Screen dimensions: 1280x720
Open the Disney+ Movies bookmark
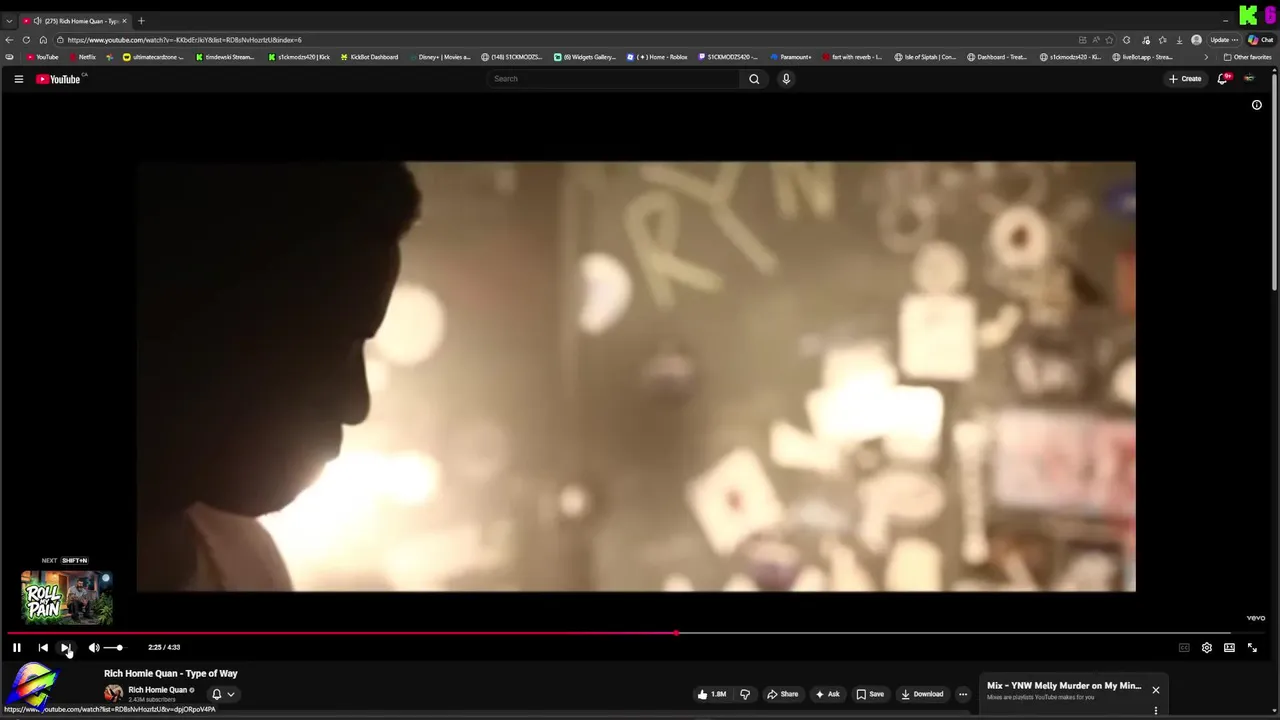tap(438, 57)
